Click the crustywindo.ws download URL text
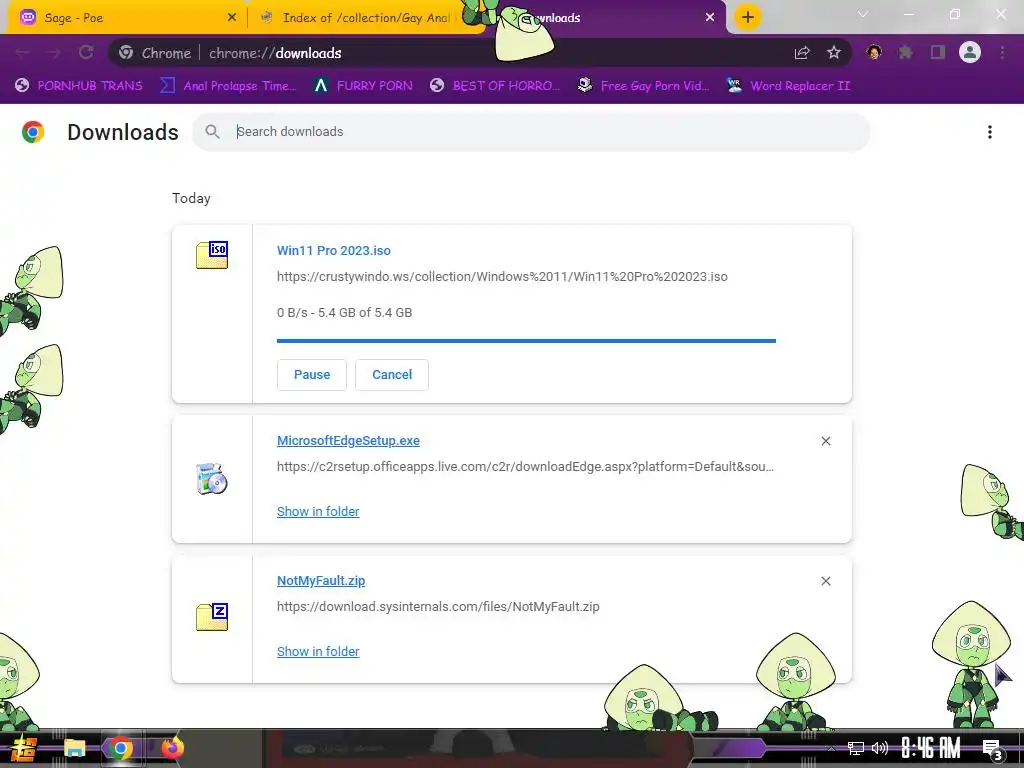 tap(502, 277)
